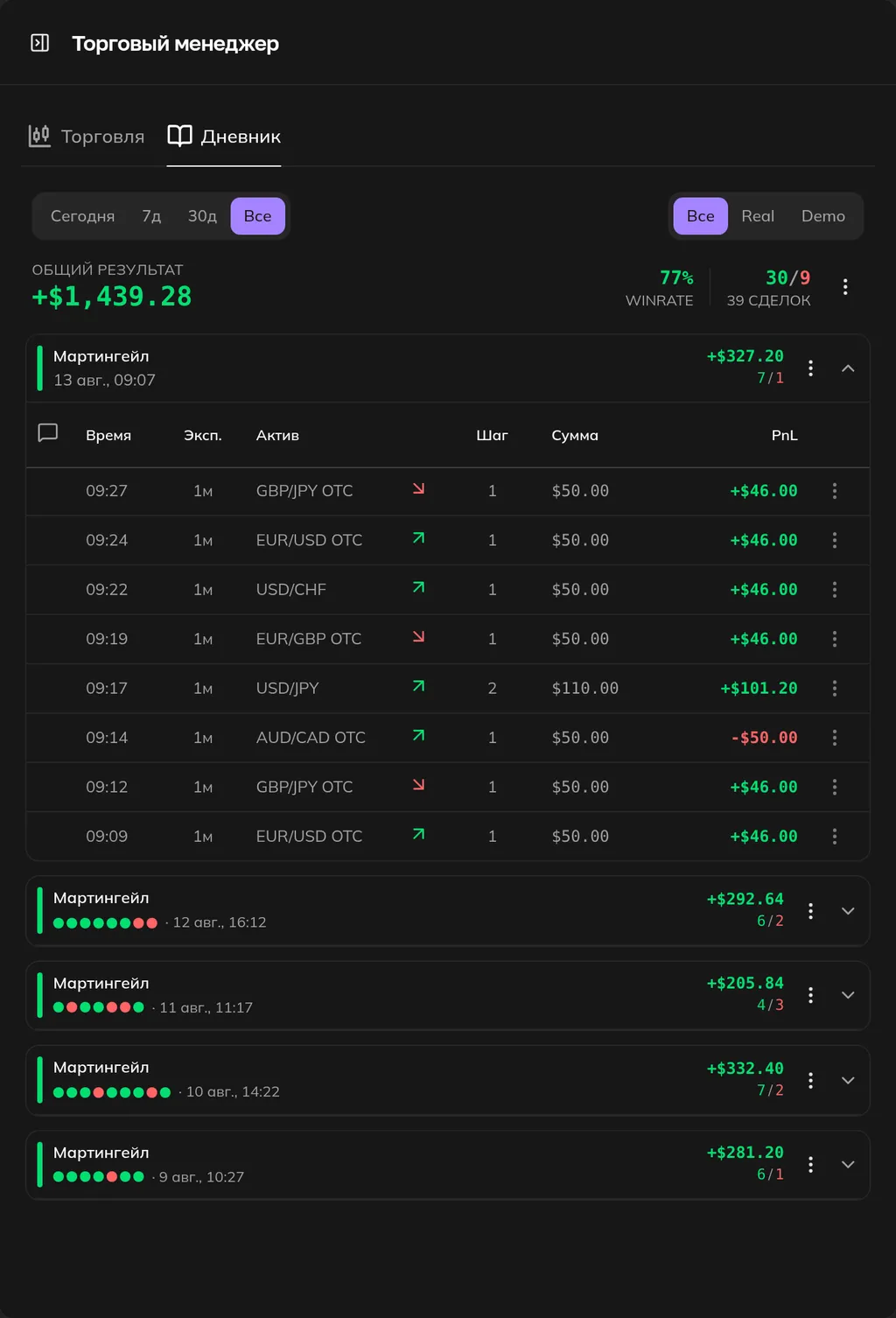
Task: Open options for 13 авг. session
Action: (x=811, y=368)
